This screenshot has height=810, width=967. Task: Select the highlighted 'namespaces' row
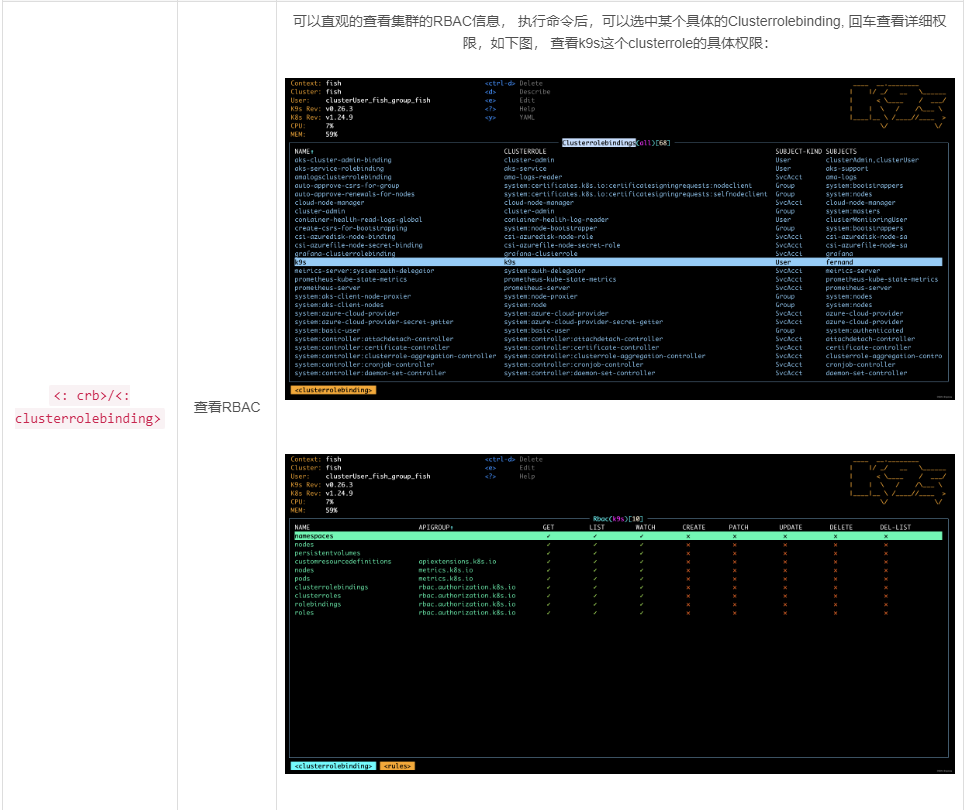click(x=618, y=536)
